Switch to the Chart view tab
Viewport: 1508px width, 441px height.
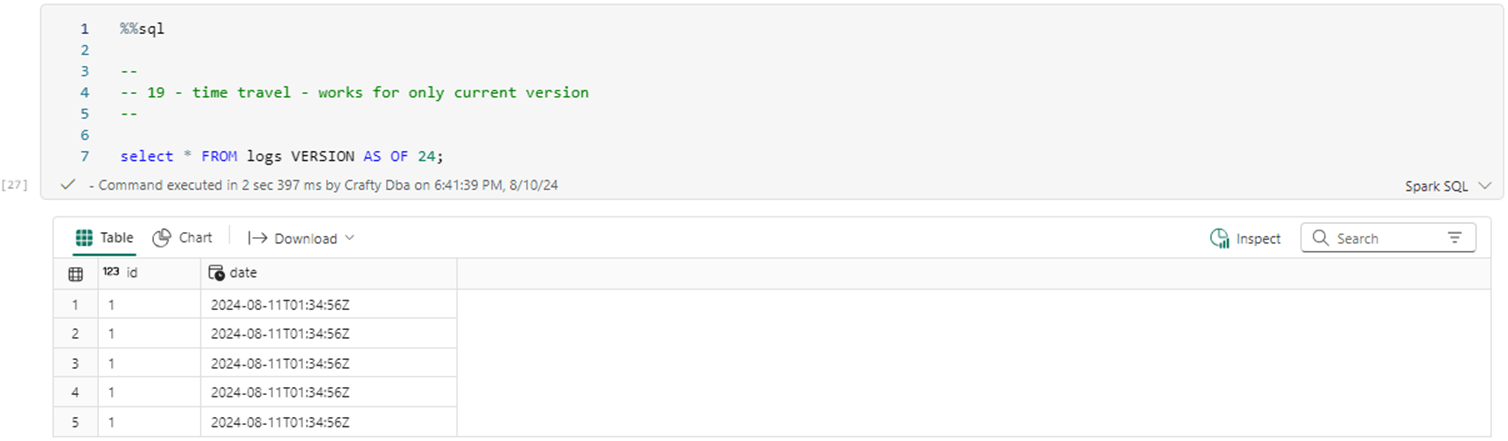[182, 238]
